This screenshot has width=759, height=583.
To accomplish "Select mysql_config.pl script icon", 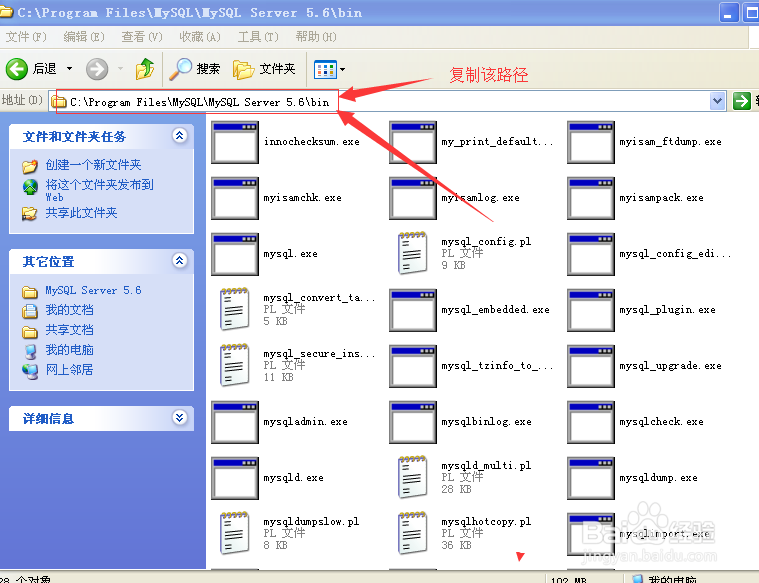I will (413, 253).
